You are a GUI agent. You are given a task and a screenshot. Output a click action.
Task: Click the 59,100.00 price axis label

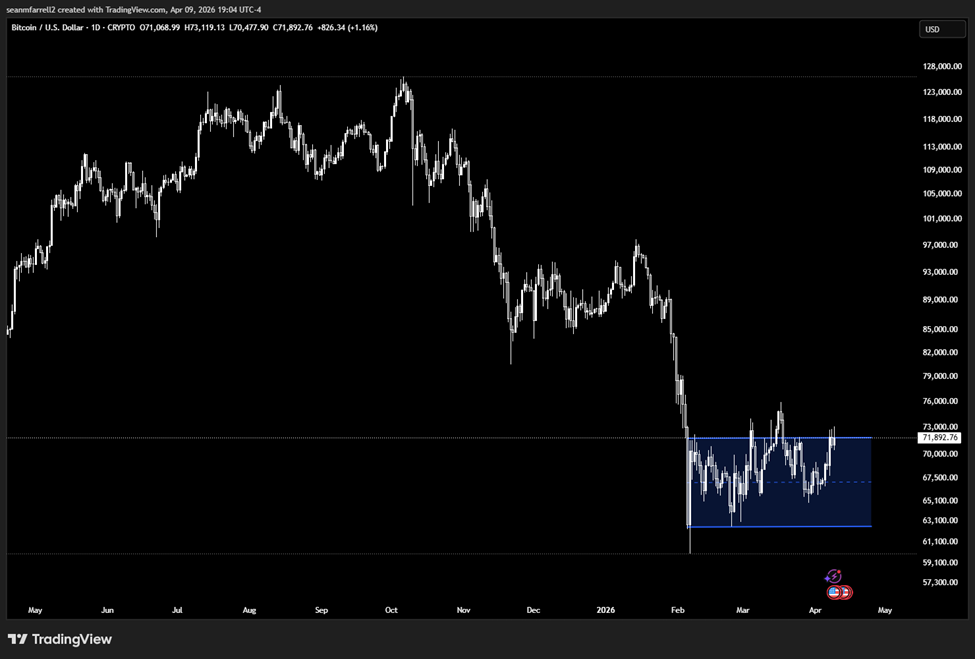pos(940,563)
